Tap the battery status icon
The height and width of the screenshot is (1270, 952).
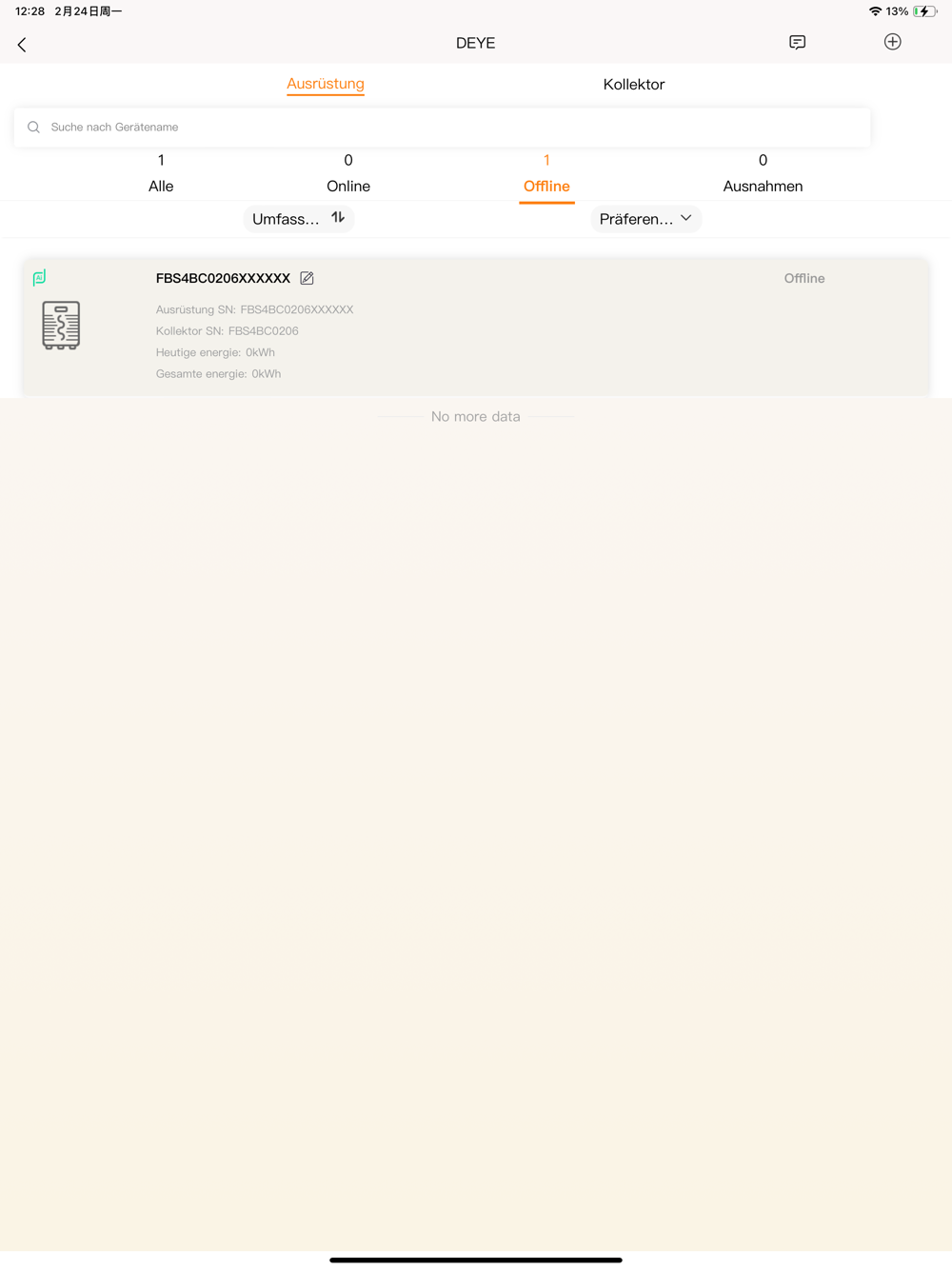pos(924,11)
